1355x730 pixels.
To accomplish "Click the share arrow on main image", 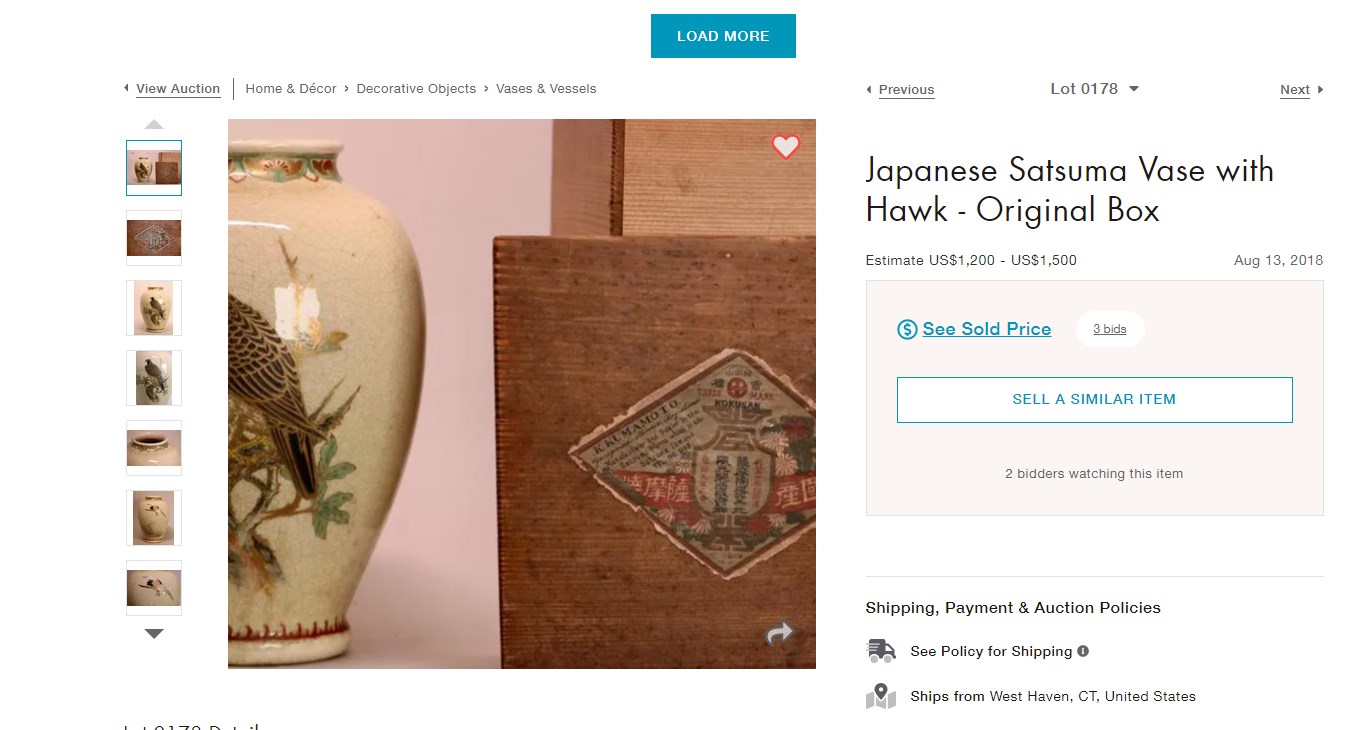I will pos(779,633).
